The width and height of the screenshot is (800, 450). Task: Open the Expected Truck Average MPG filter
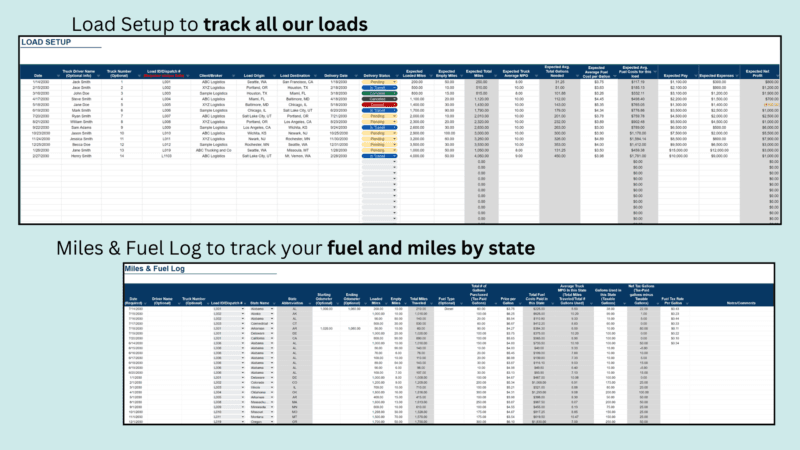coord(536,76)
